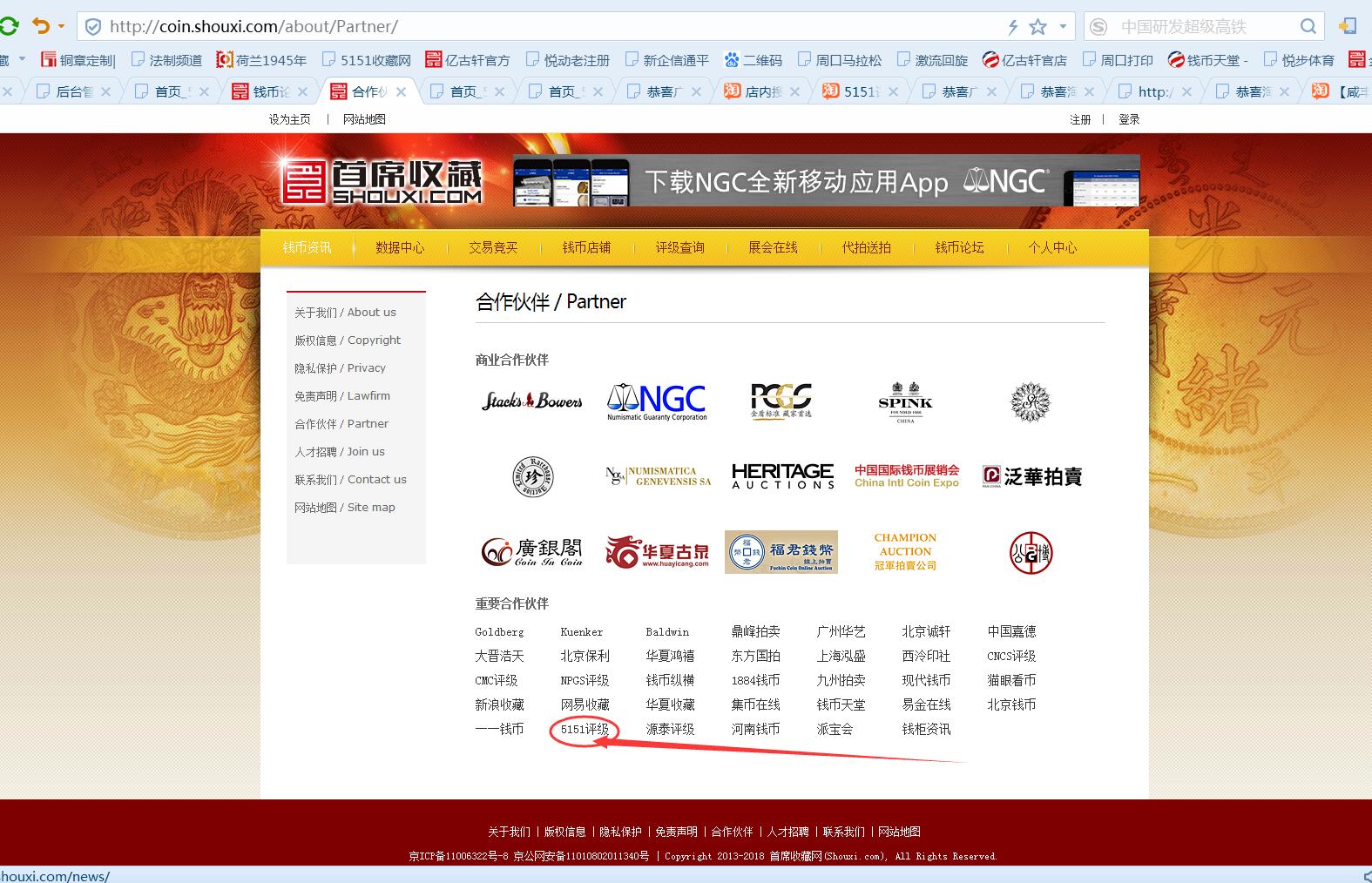1372x883 pixels.
Task: Click the 注册 register link
Action: click(x=1080, y=119)
